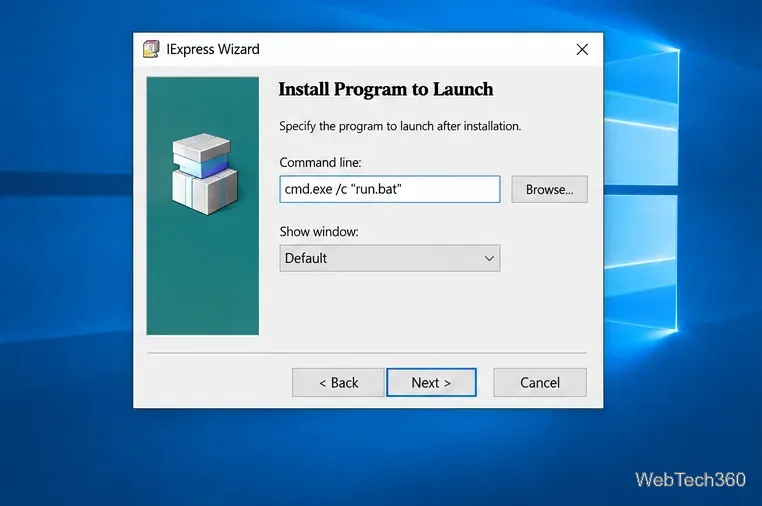
Task: Proceed with the Next > button
Action: point(432,383)
